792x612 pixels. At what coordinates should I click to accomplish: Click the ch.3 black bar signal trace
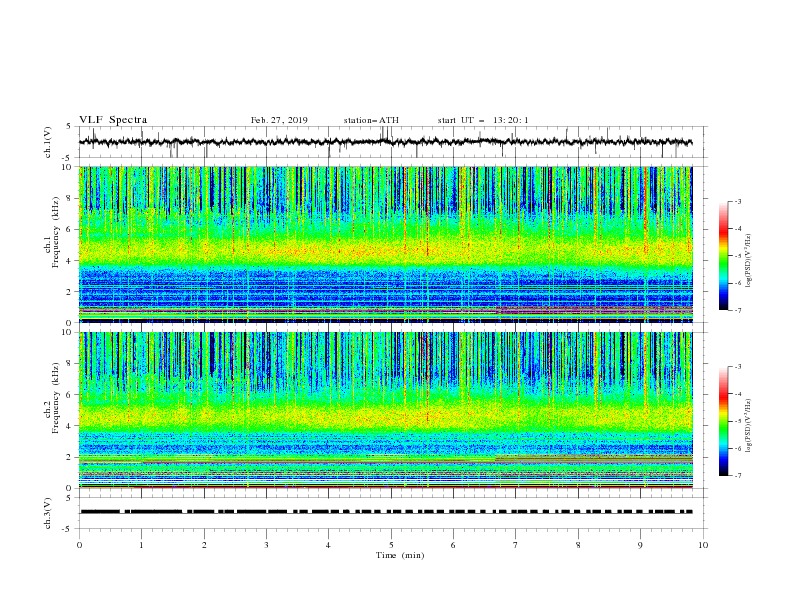[x=386, y=512]
